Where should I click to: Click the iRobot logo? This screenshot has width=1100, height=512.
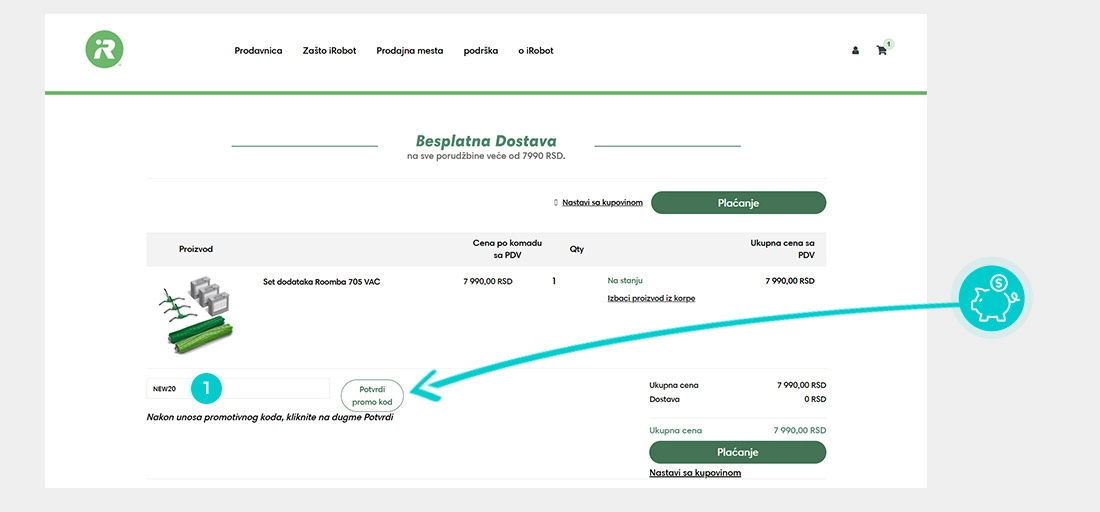pyautogui.click(x=105, y=49)
